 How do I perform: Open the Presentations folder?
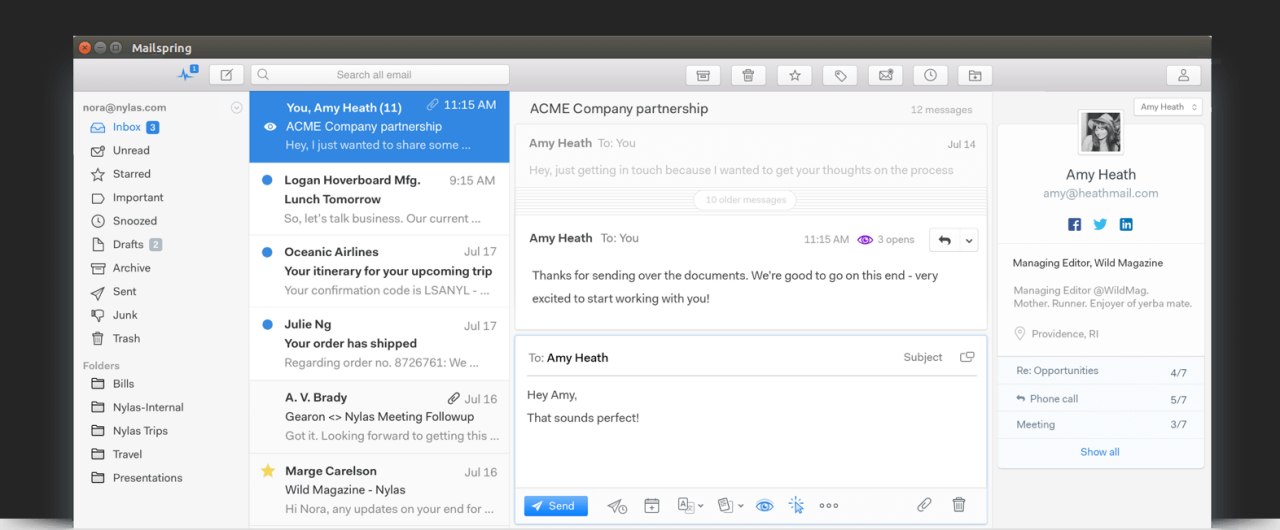click(x=147, y=478)
